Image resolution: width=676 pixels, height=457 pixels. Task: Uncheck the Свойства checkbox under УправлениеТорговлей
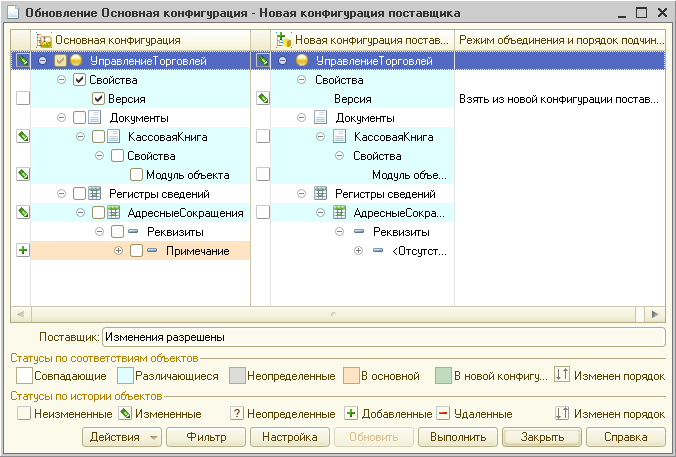tap(79, 80)
